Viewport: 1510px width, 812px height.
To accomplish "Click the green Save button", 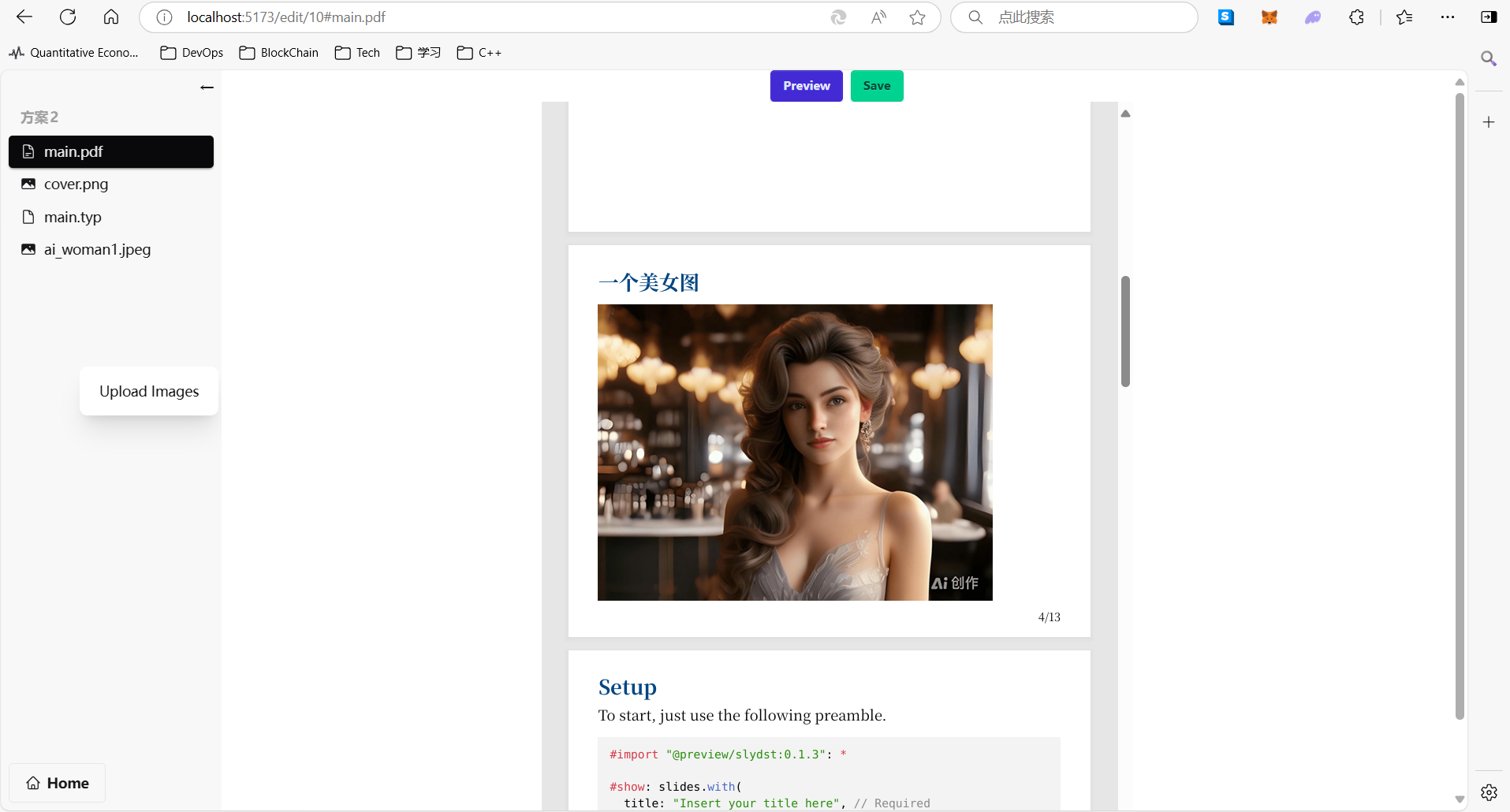I will tap(877, 86).
